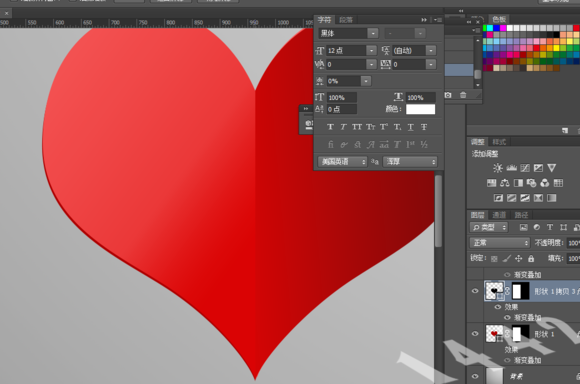Image resolution: width=580 pixels, height=384 pixels.
Task: Open the 样式 panel tab
Action: (x=499, y=142)
